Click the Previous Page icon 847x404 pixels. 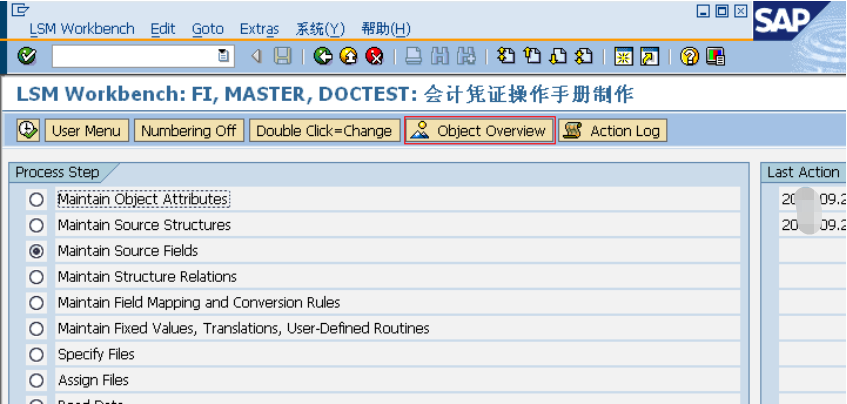pyautogui.click(x=532, y=56)
